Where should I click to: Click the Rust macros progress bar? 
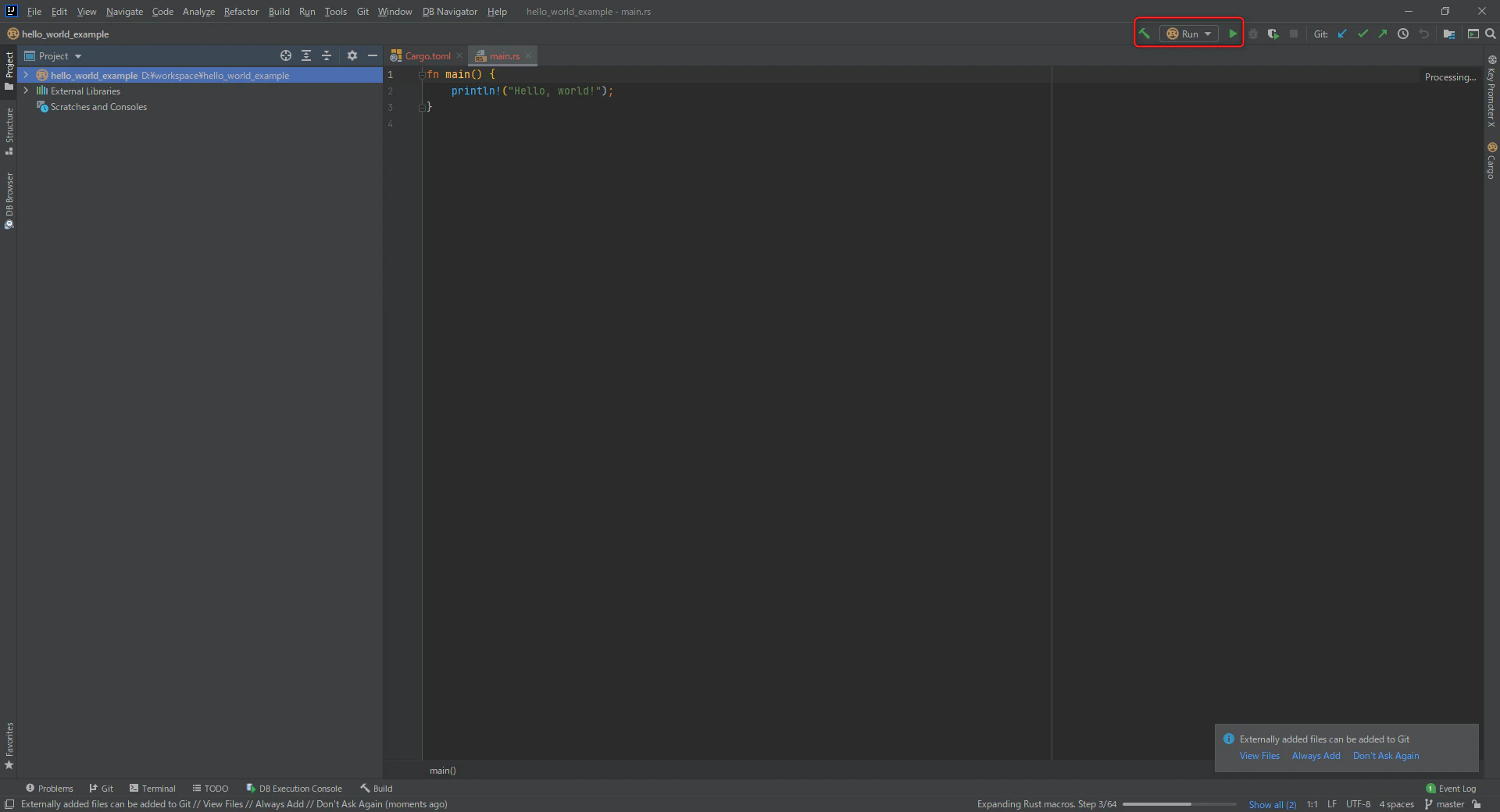click(x=1179, y=804)
